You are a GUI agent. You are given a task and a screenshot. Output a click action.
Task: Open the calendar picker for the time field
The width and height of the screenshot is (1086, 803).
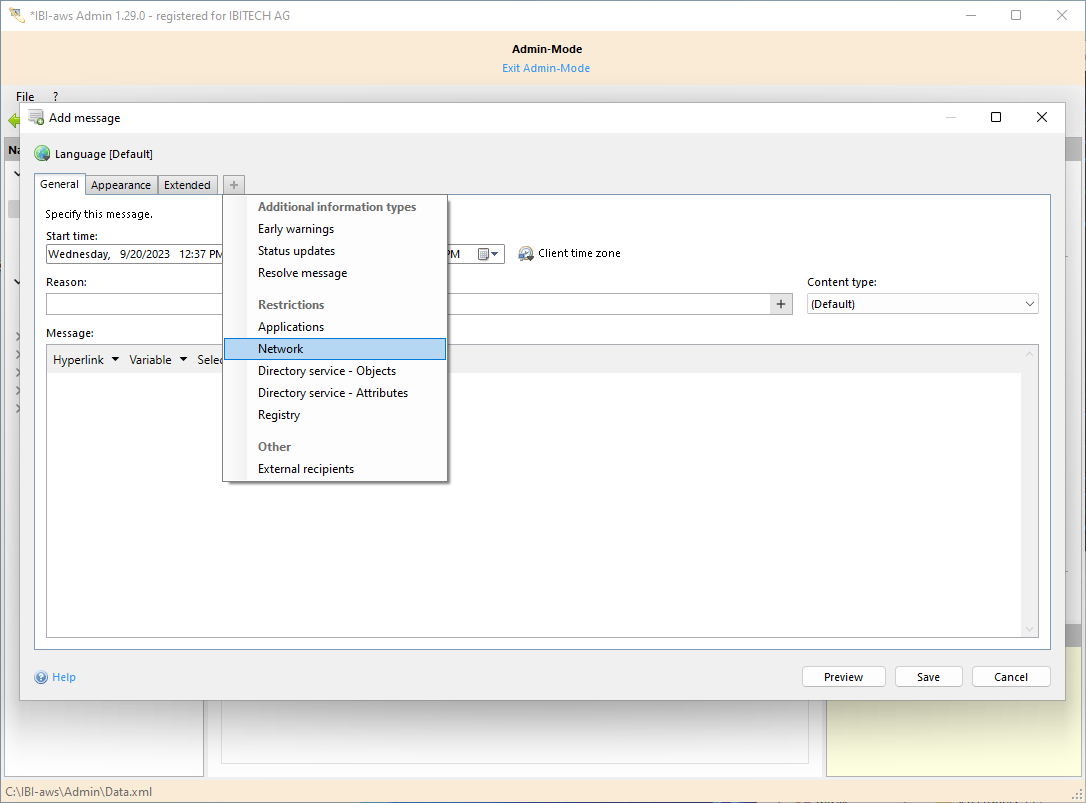(487, 254)
